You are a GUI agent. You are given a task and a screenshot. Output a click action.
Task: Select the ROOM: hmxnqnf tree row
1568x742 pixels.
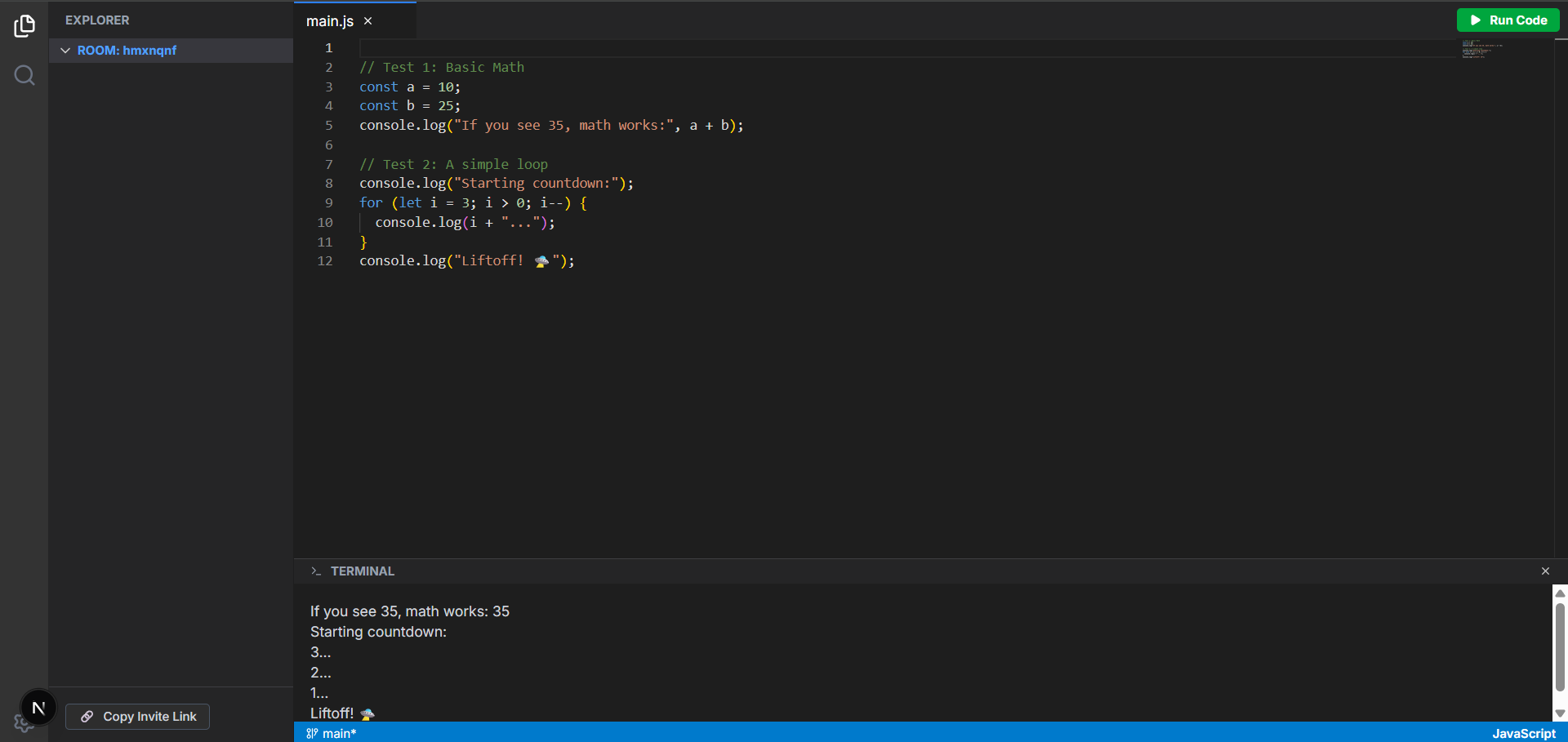click(x=171, y=51)
